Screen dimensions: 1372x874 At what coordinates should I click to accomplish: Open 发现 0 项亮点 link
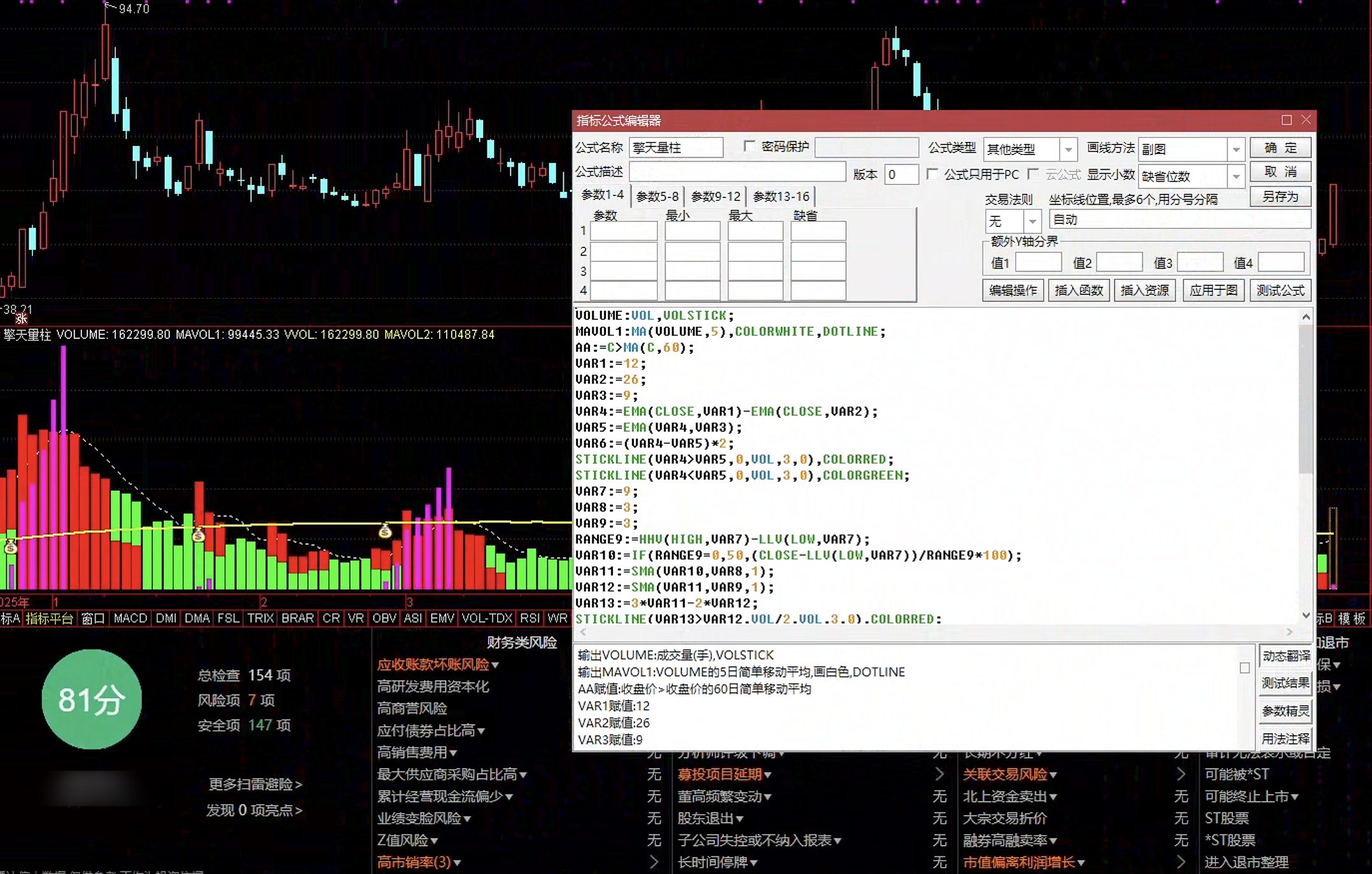coord(254,810)
